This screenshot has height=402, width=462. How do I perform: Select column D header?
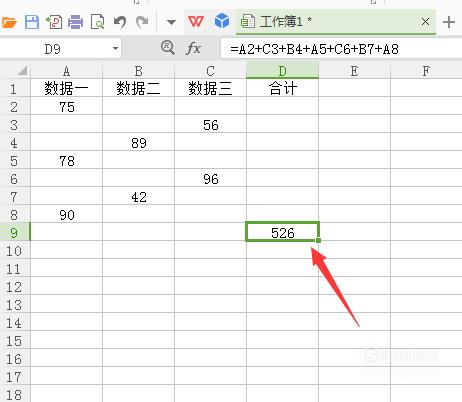(282, 71)
